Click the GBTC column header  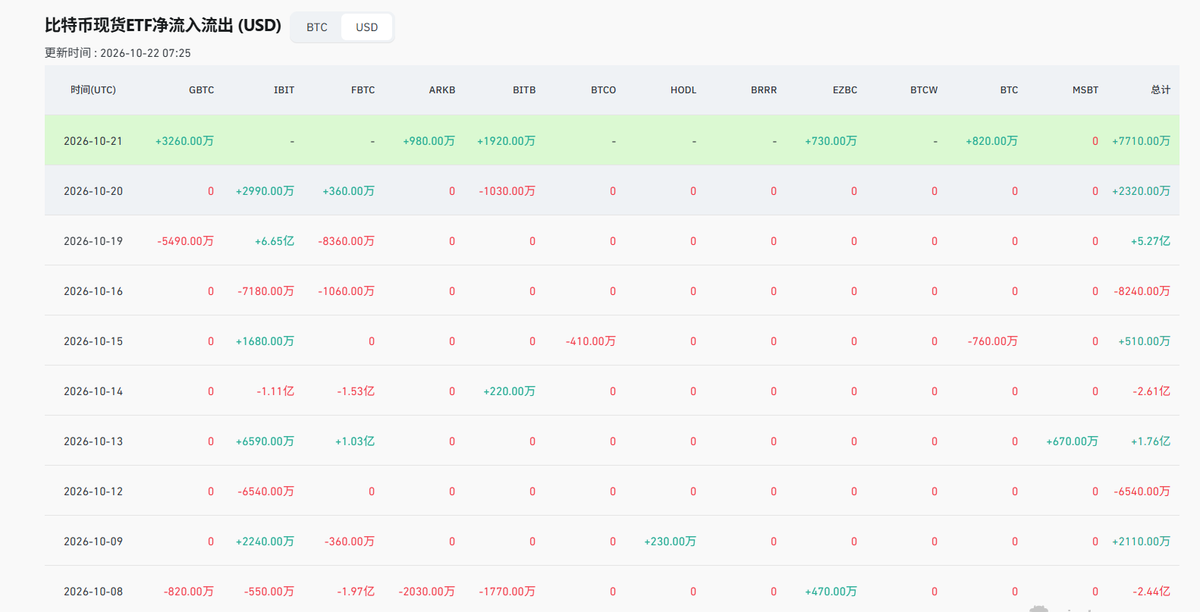tap(201, 90)
